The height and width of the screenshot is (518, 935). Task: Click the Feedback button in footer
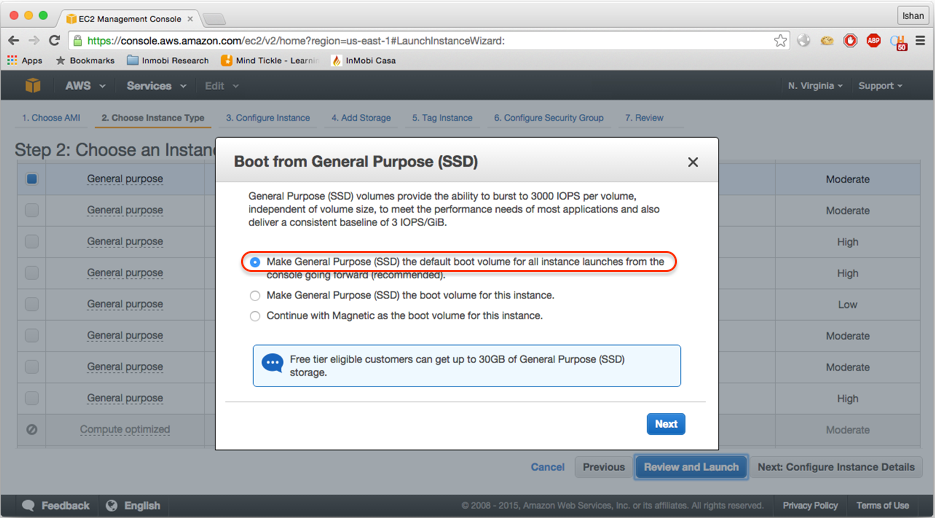[x=55, y=505]
